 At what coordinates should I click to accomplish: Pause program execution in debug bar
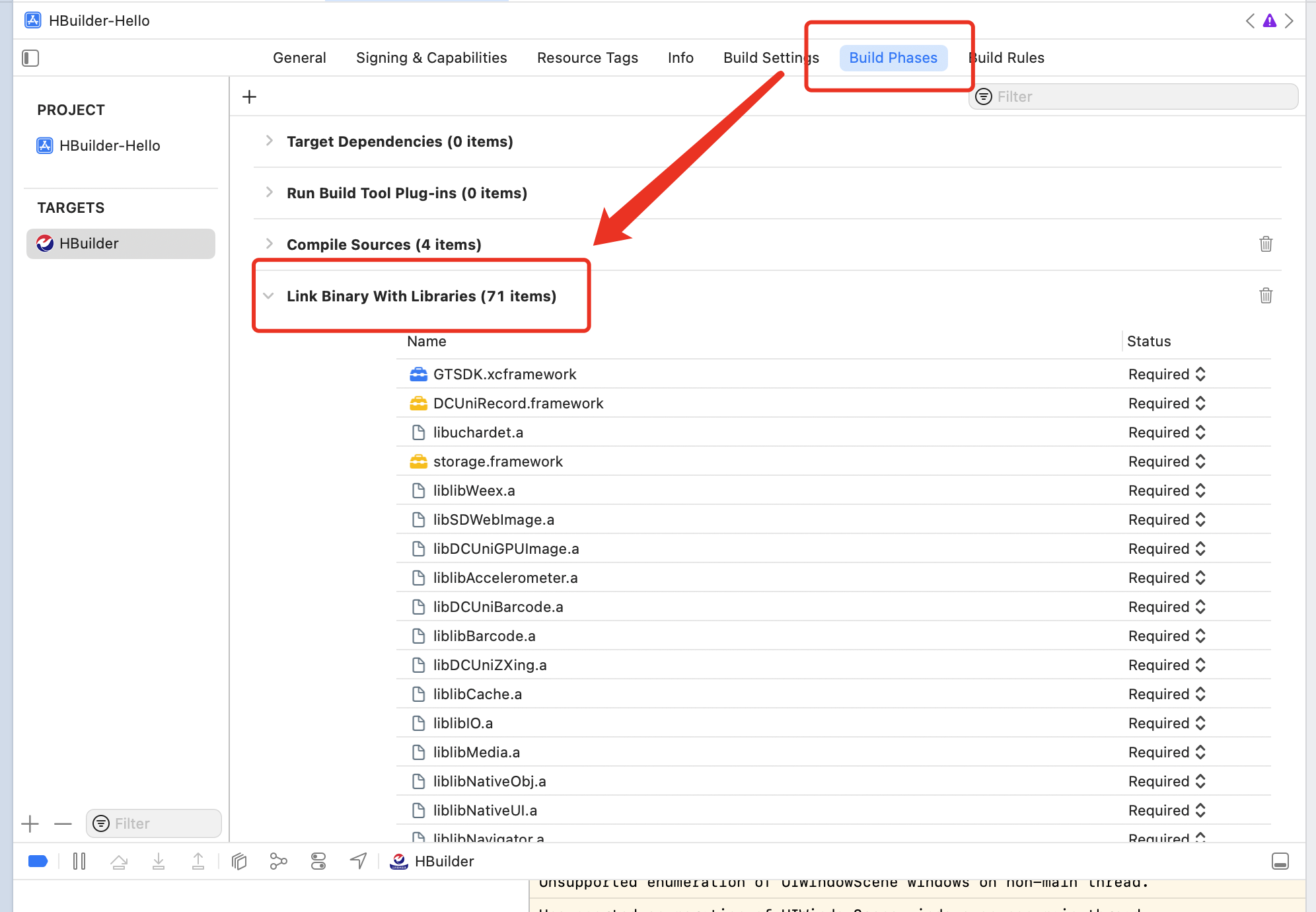(79, 861)
